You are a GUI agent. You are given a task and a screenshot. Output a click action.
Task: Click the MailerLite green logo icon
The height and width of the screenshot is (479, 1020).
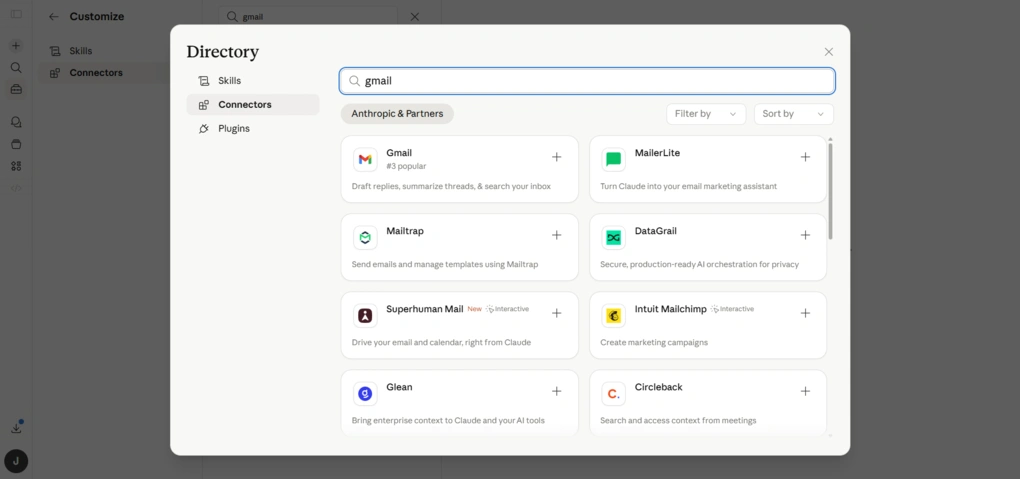pos(613,159)
